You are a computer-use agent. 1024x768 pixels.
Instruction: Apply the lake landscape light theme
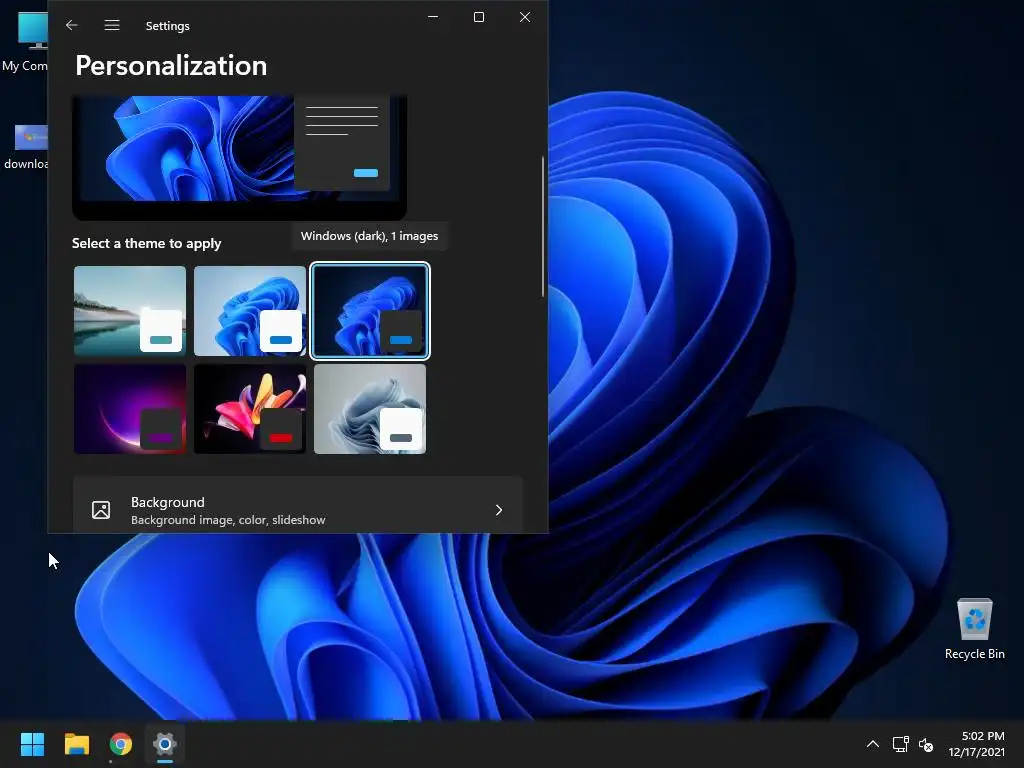[130, 311]
